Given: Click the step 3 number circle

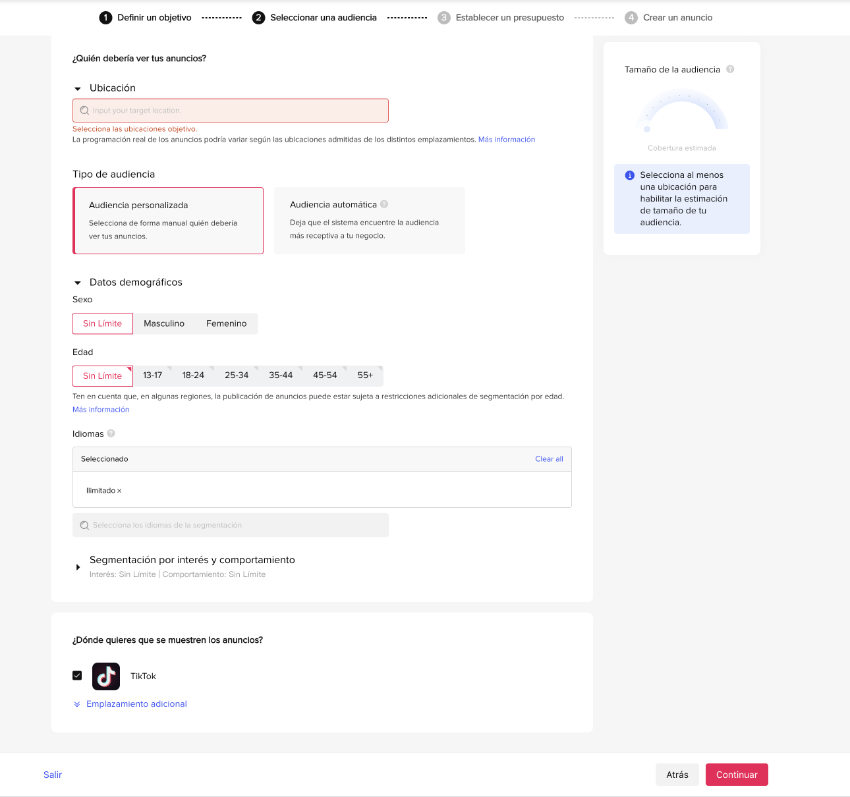Looking at the screenshot, I should [x=444, y=18].
